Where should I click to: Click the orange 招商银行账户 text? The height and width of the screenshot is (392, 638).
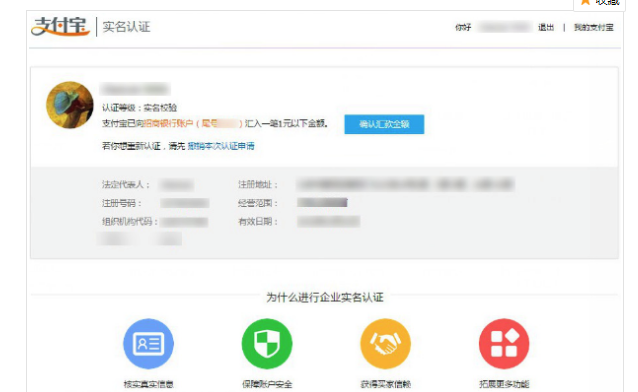(168, 123)
